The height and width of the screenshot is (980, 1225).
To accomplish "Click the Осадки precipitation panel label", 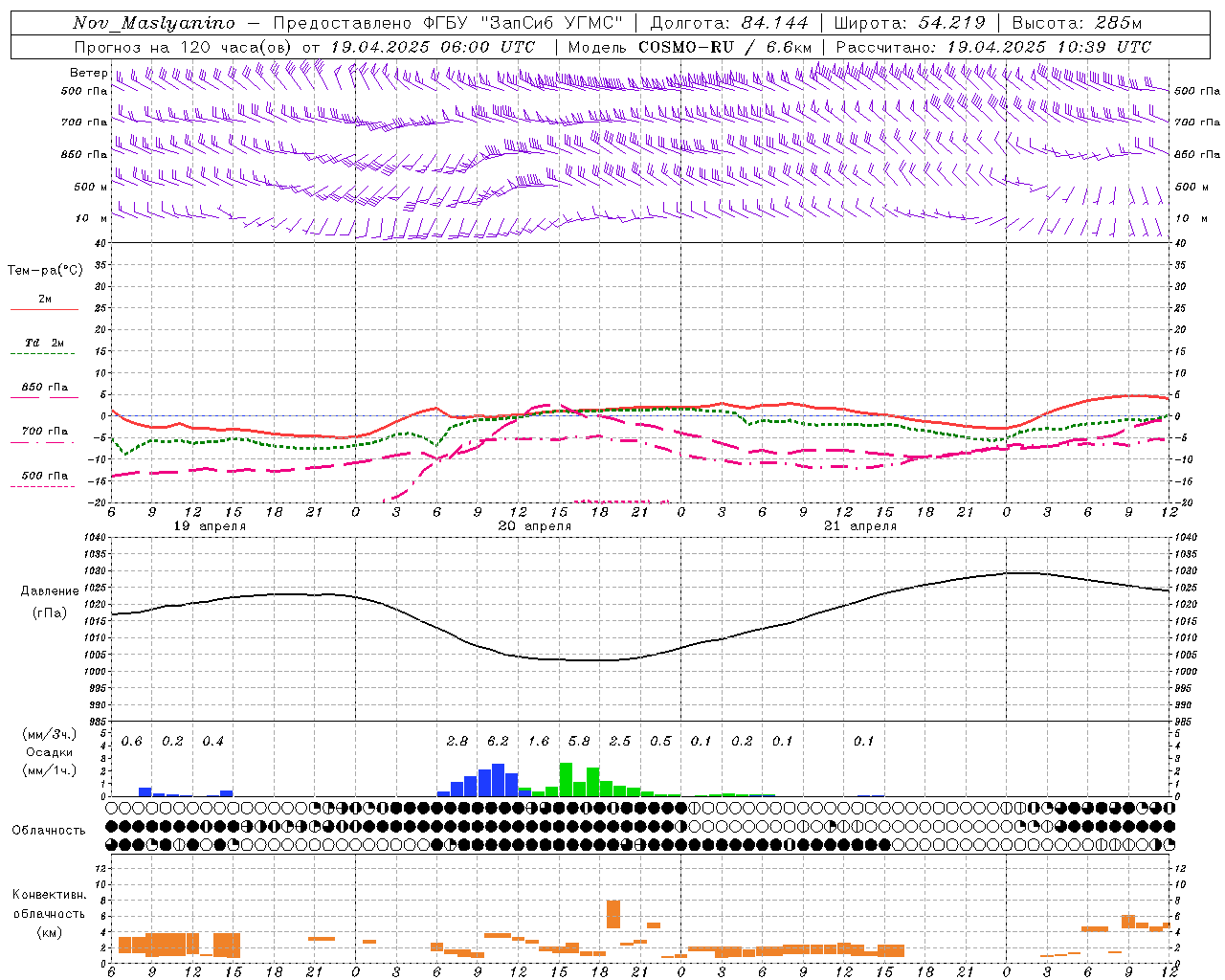I will 50,752.
